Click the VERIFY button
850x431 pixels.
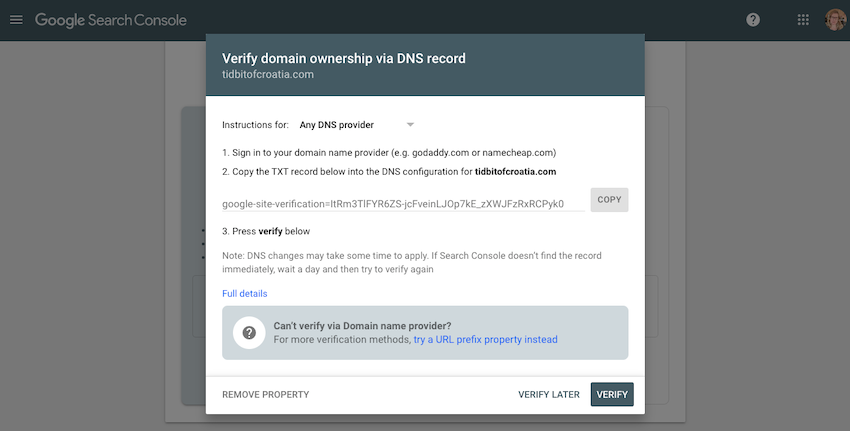612,395
